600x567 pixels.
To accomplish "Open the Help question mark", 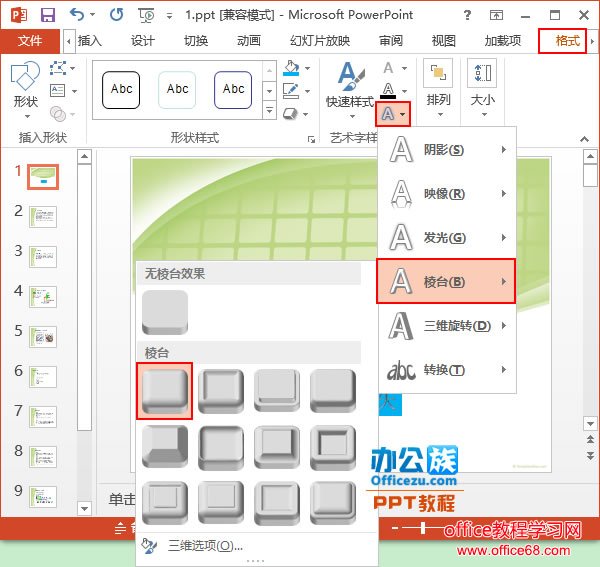I will [467, 15].
